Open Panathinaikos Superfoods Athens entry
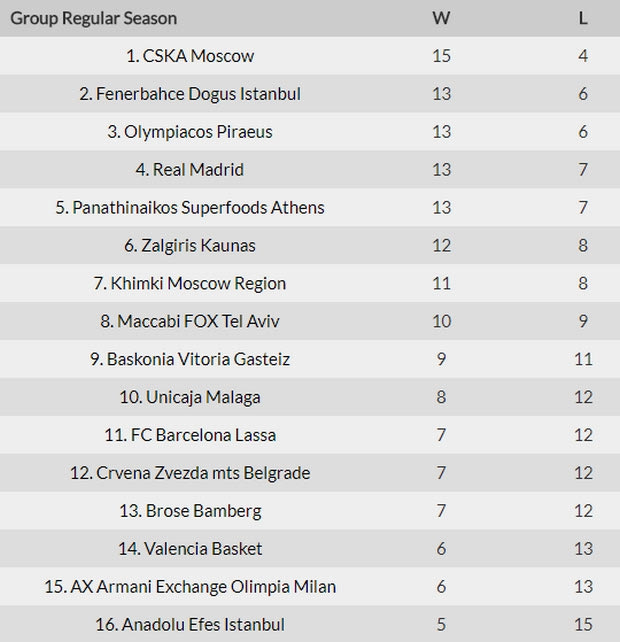620x642 pixels. (x=190, y=208)
